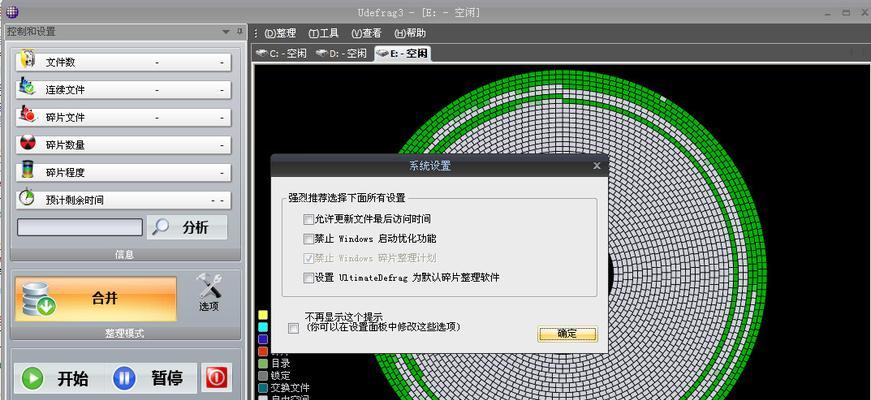The height and width of the screenshot is (400, 871).
Task: Switch to drive C: tab
Action: pyautogui.click(x=281, y=54)
